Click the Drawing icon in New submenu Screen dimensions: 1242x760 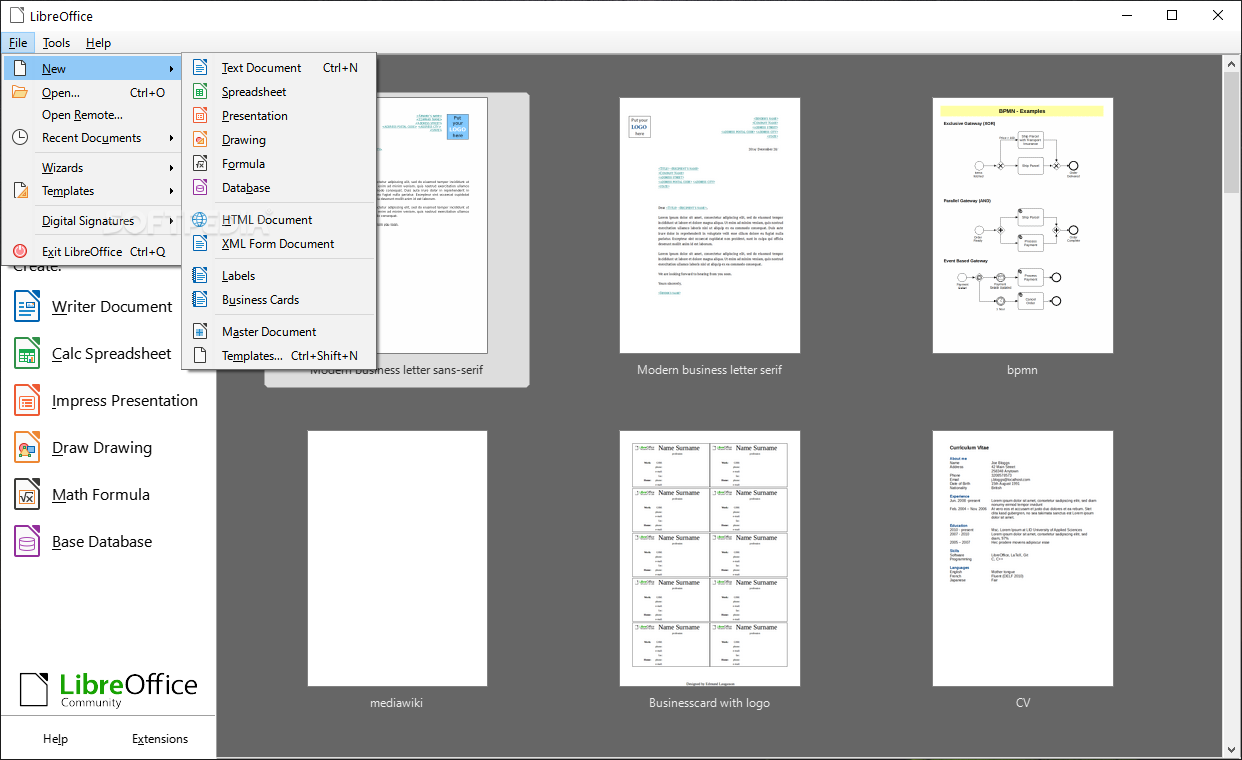(200, 140)
